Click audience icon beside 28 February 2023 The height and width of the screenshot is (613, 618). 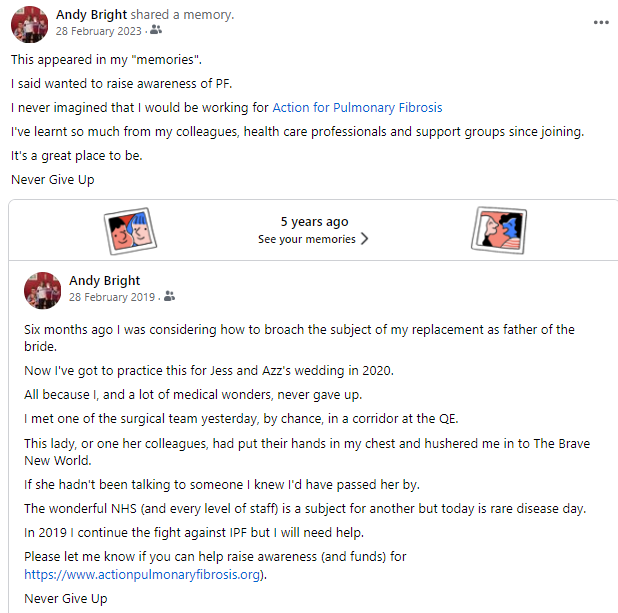click(155, 32)
